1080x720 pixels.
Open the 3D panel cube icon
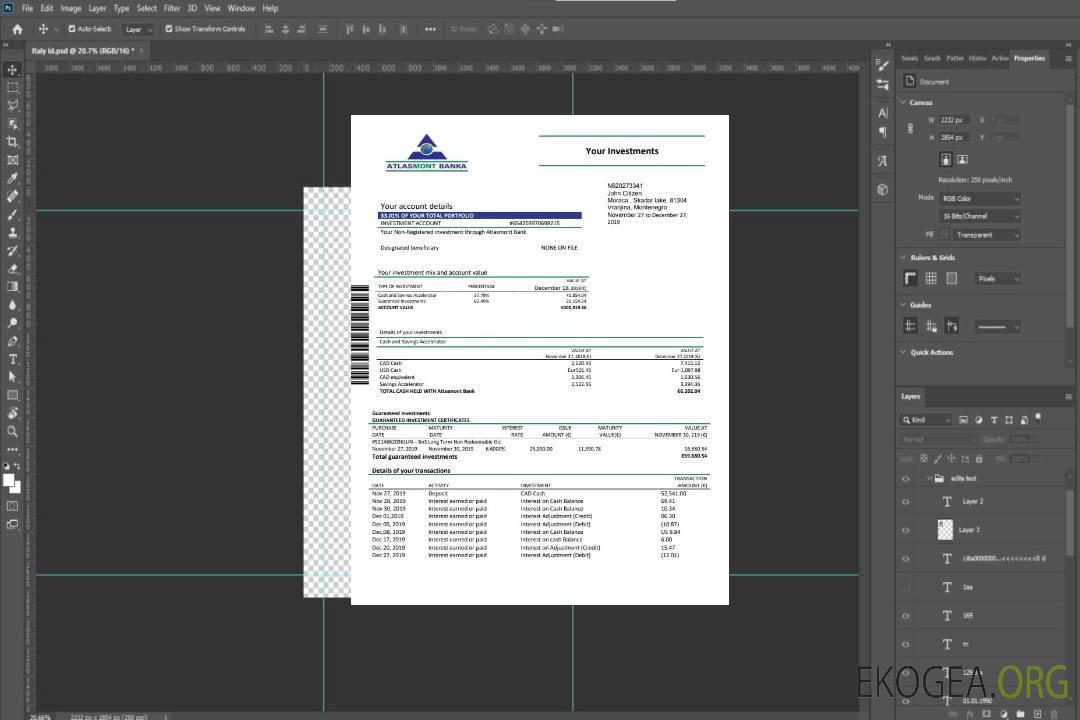click(x=883, y=189)
